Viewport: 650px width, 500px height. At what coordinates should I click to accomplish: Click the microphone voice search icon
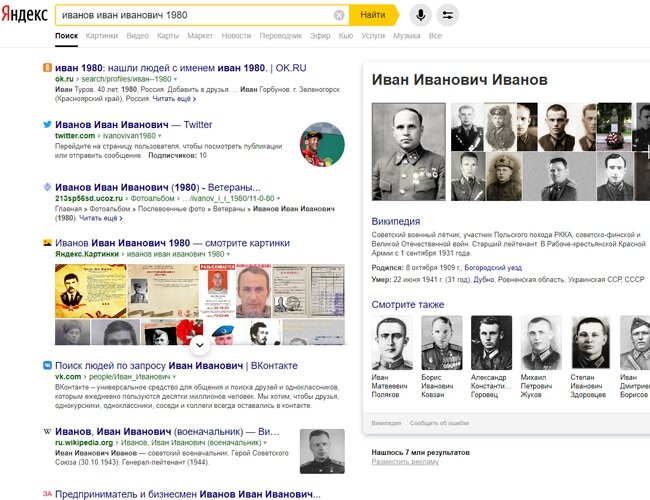(x=420, y=15)
